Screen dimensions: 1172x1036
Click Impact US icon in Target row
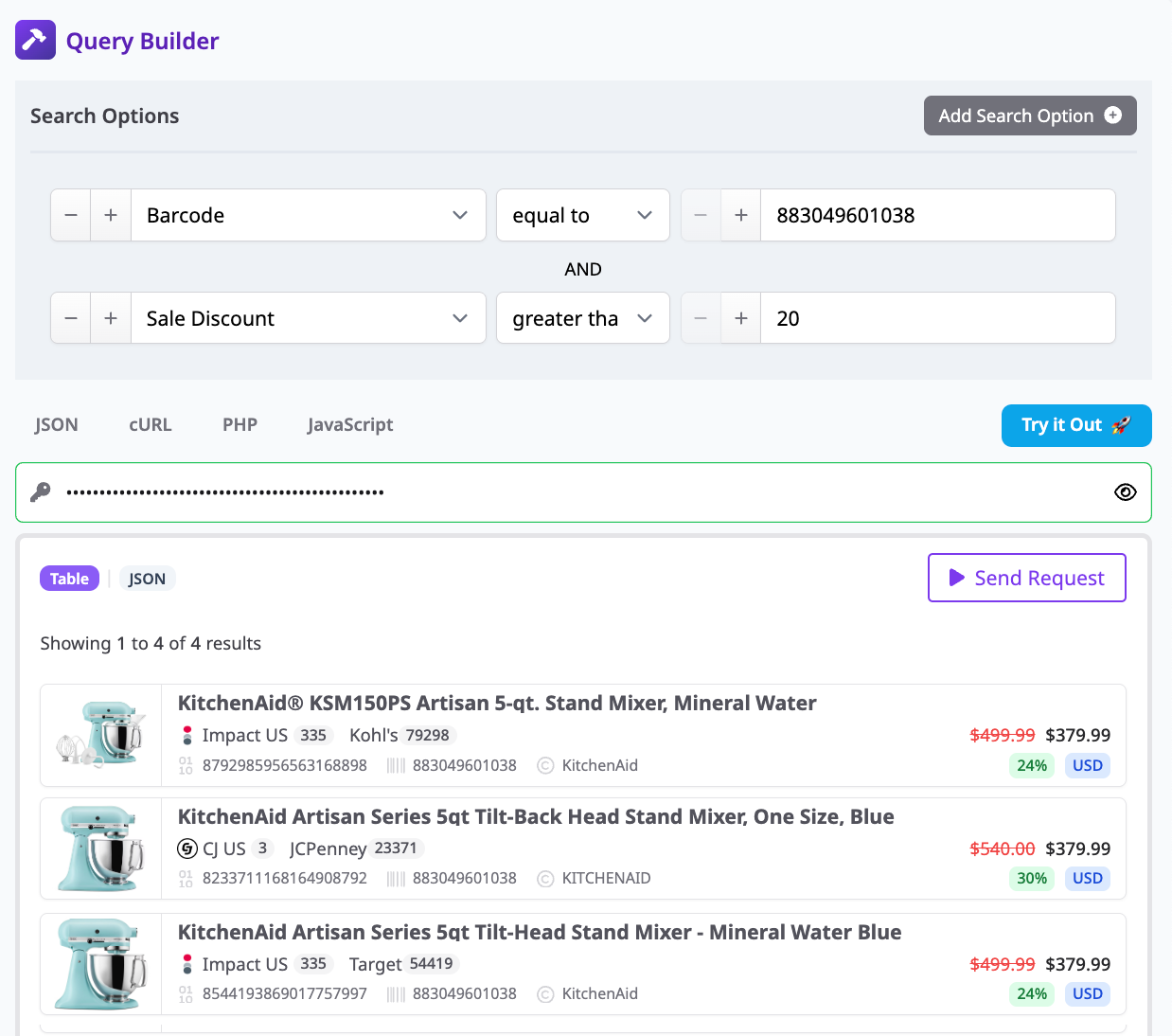(x=187, y=964)
